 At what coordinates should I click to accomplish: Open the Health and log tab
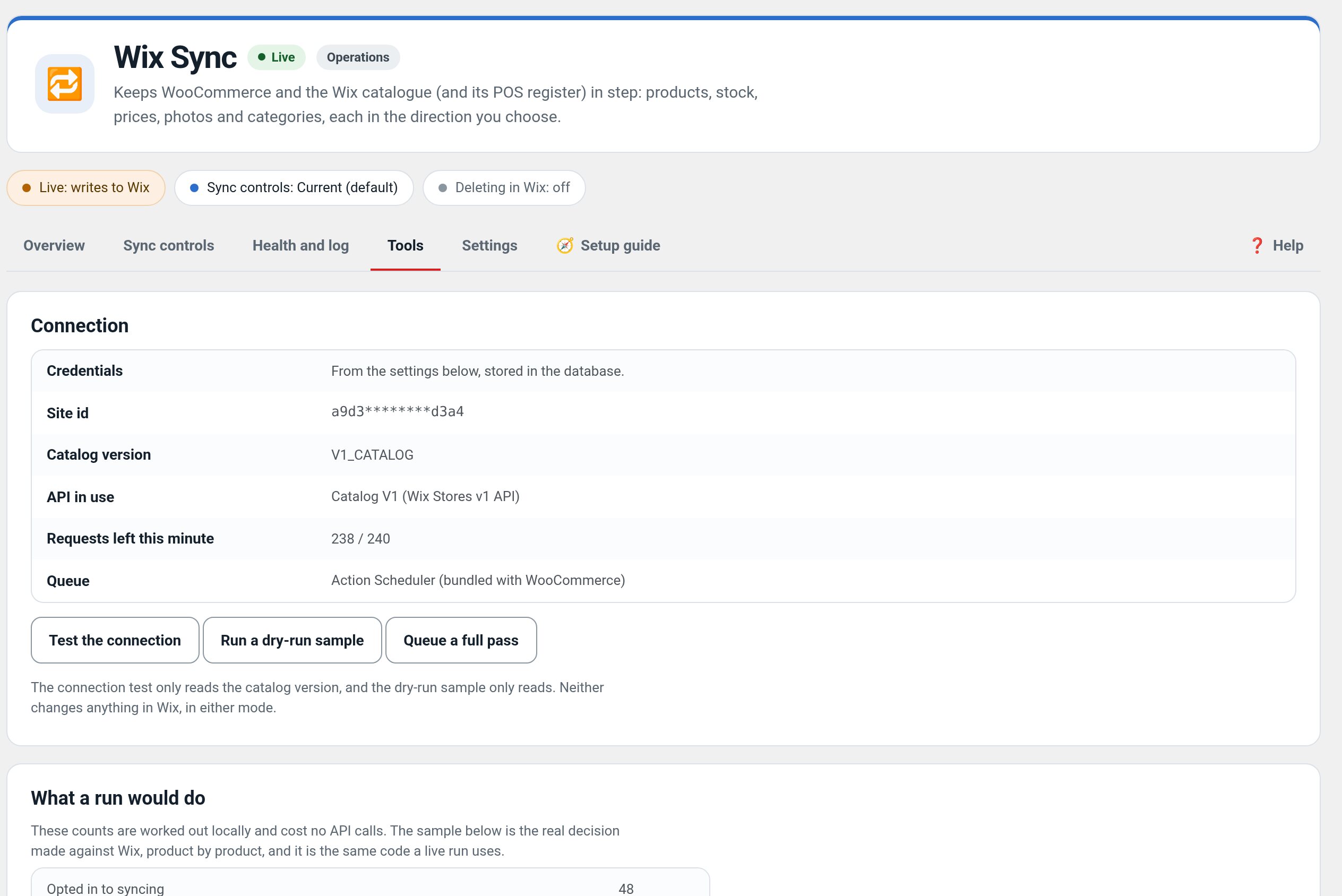point(300,246)
